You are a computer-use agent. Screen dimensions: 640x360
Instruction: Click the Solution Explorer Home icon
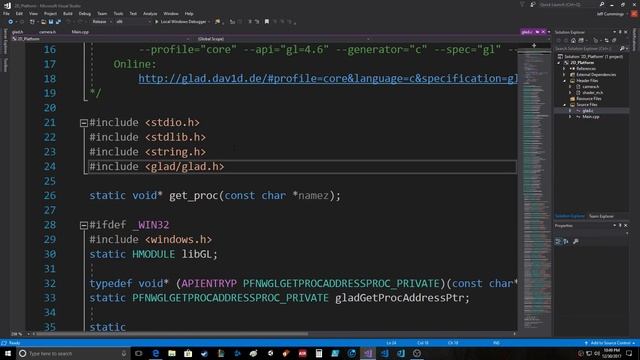(573, 40)
